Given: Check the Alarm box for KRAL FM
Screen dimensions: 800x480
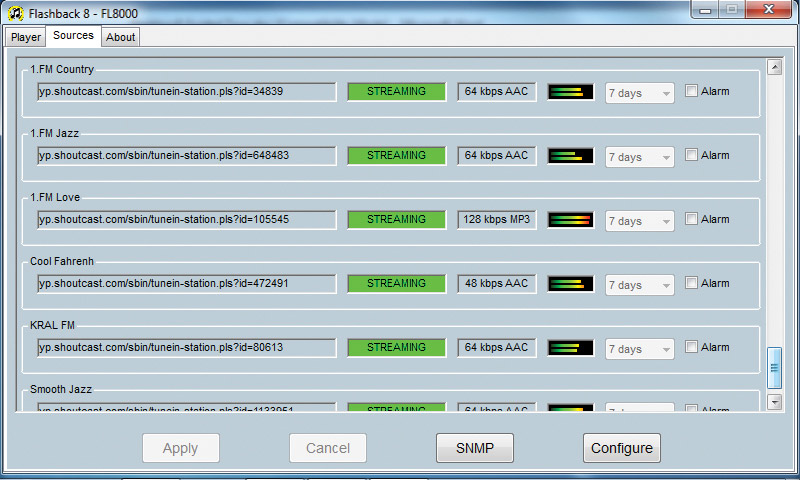Looking at the screenshot, I should pyautogui.click(x=691, y=347).
